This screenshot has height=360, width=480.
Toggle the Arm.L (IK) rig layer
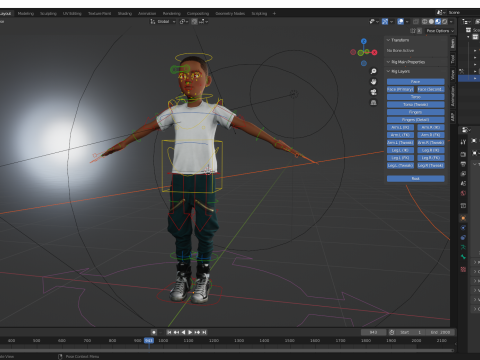(x=400, y=127)
